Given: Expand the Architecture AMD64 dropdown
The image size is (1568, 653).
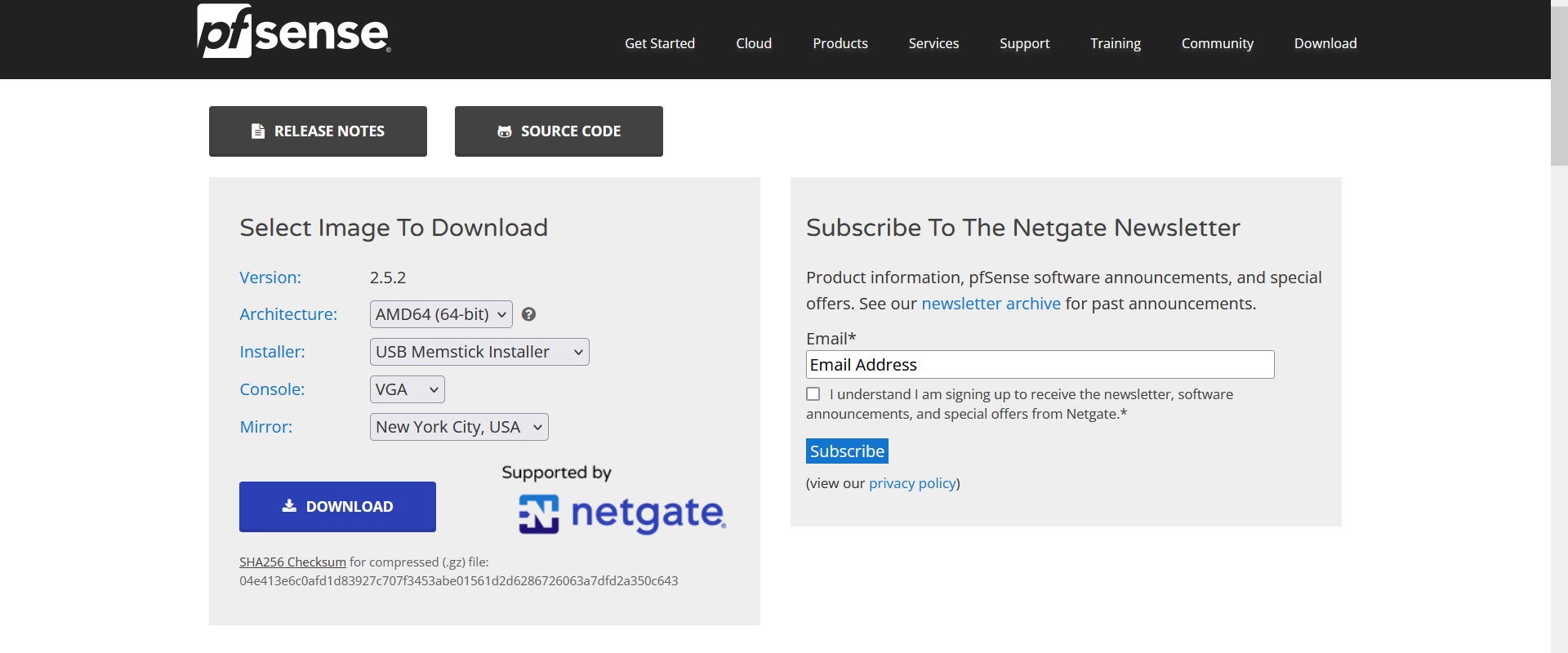Looking at the screenshot, I should point(441,314).
